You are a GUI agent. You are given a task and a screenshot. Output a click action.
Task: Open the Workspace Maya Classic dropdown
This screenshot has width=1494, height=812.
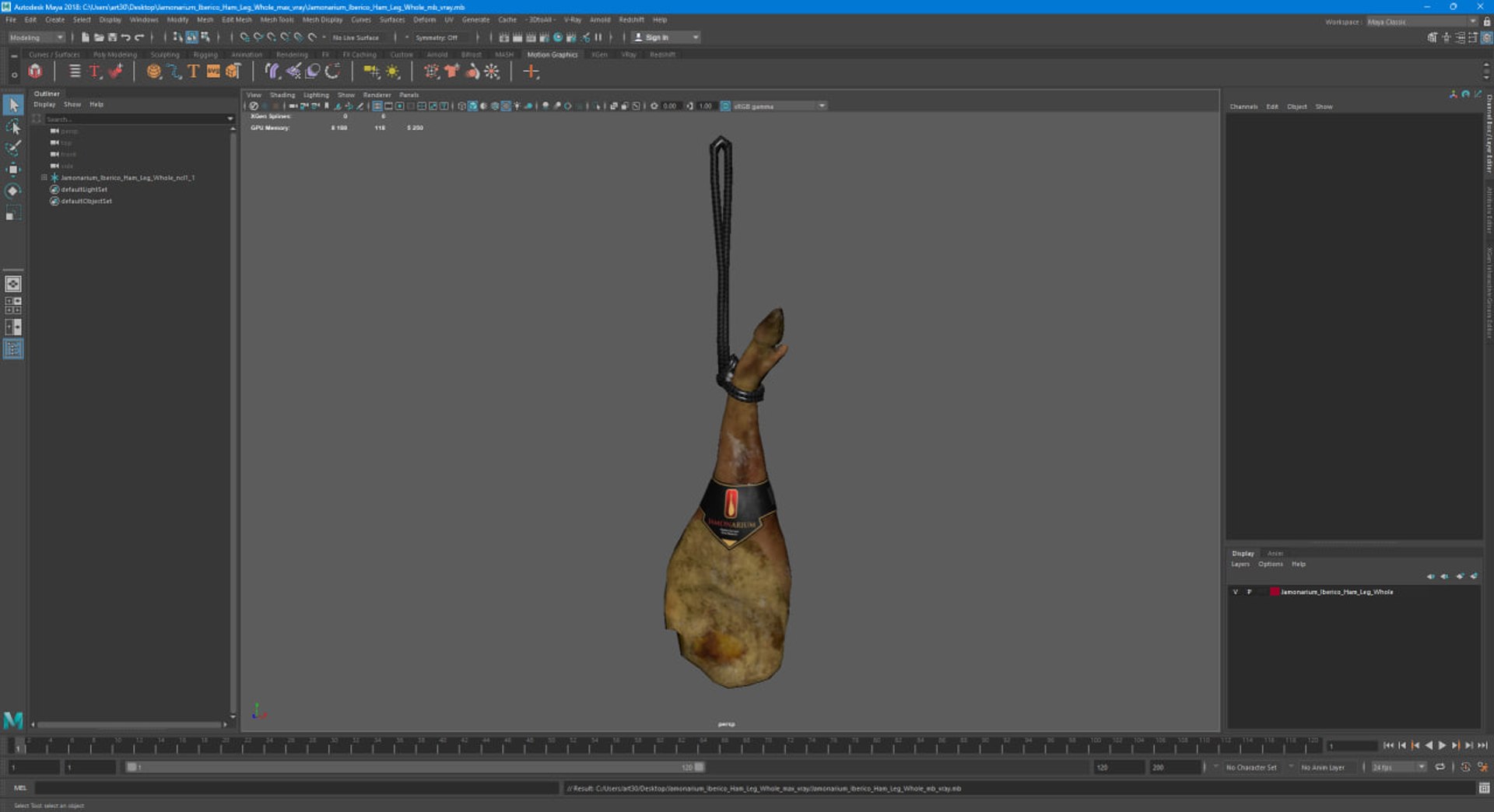[1422, 22]
